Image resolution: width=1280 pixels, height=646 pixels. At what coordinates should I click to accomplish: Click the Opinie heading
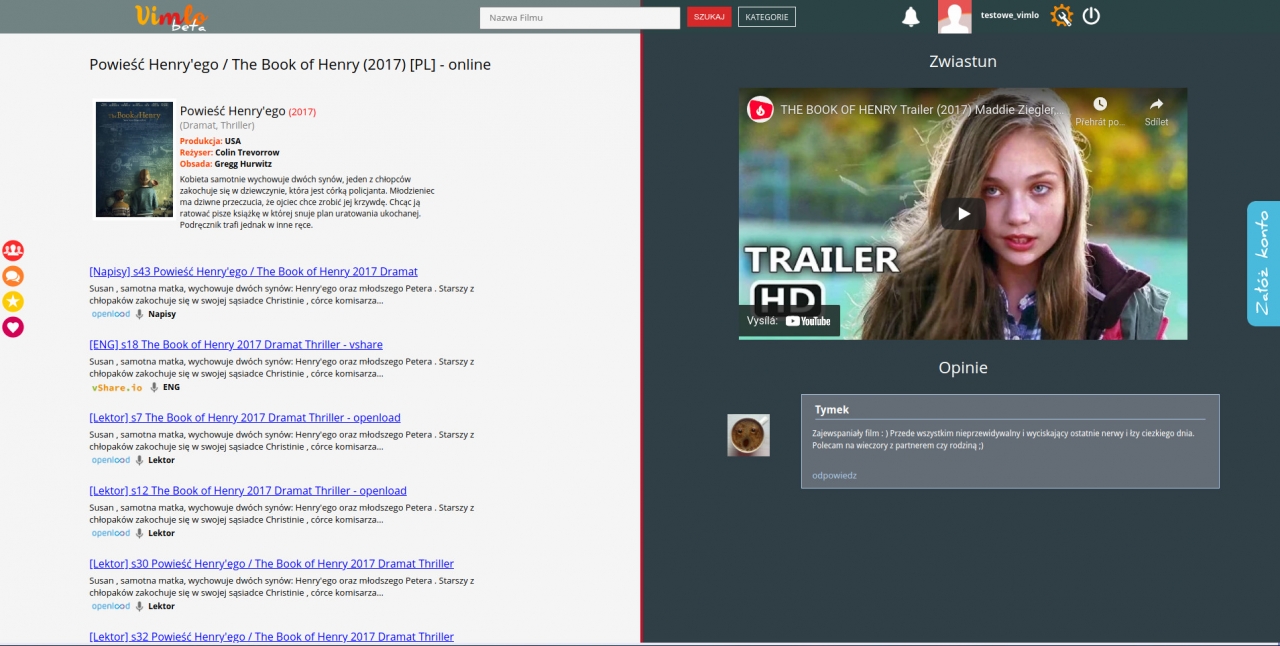click(x=963, y=368)
